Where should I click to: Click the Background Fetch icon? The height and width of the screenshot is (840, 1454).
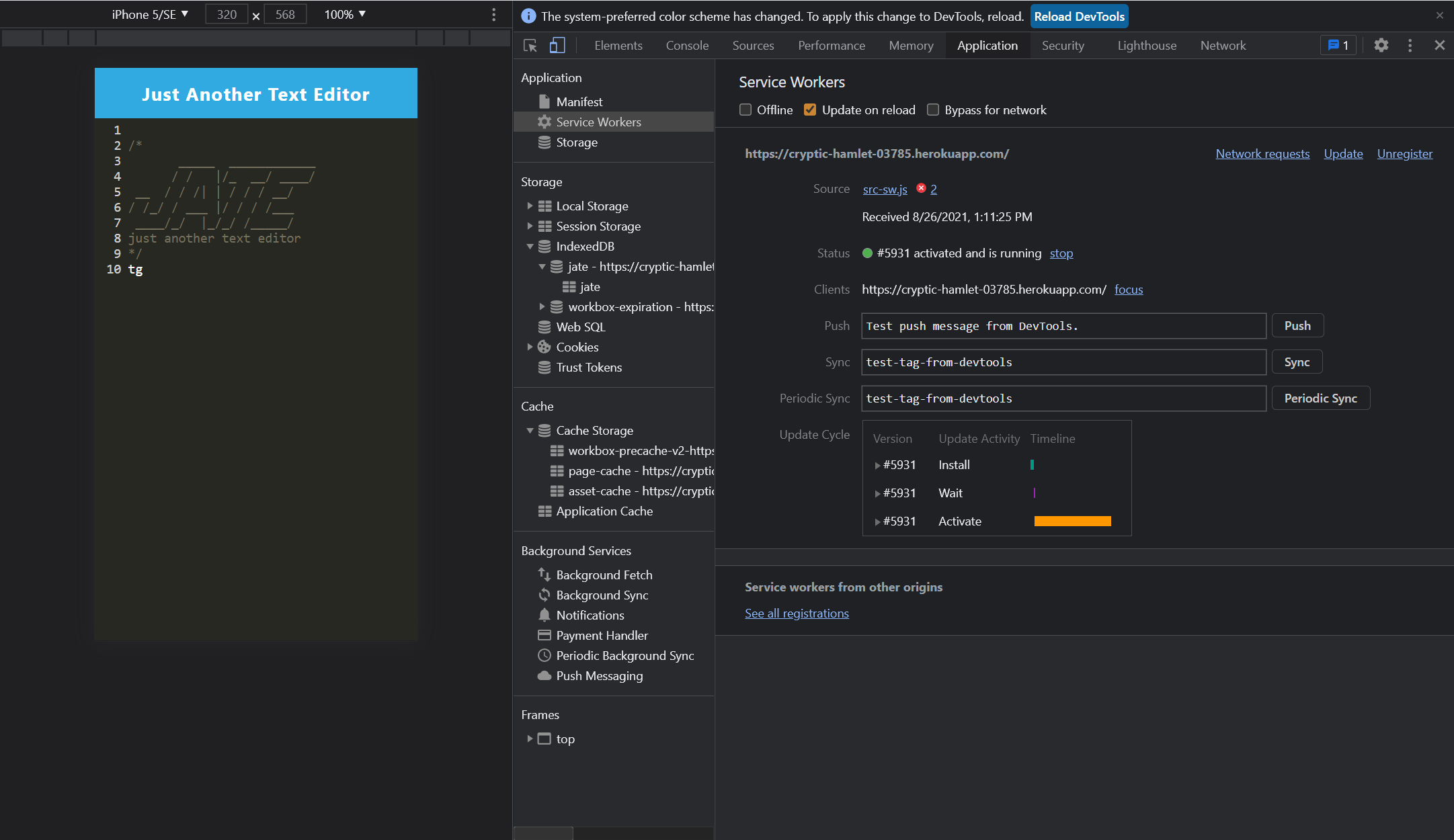(x=544, y=575)
